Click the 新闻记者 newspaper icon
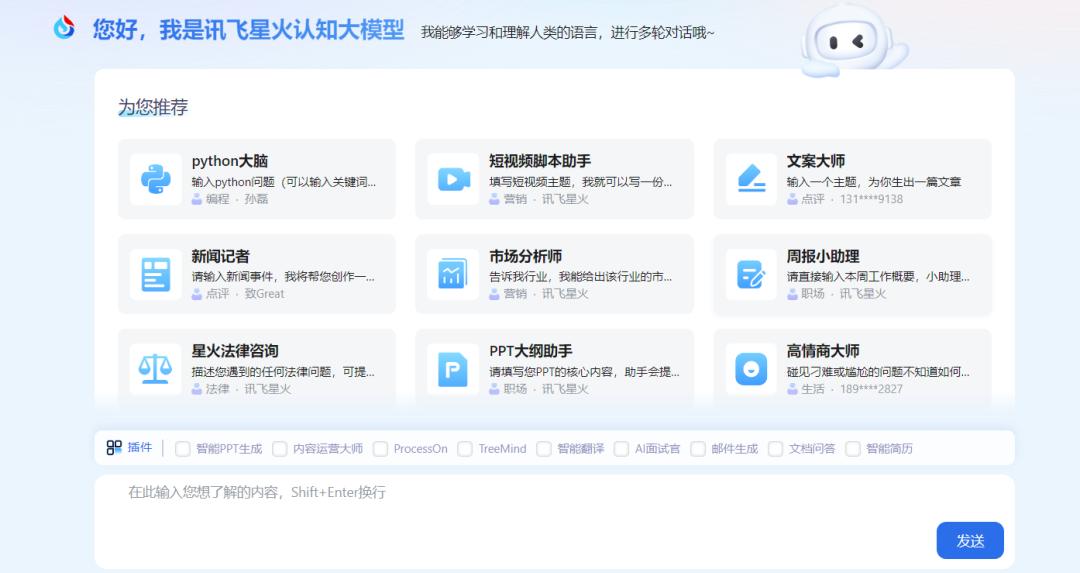 pyautogui.click(x=155, y=274)
